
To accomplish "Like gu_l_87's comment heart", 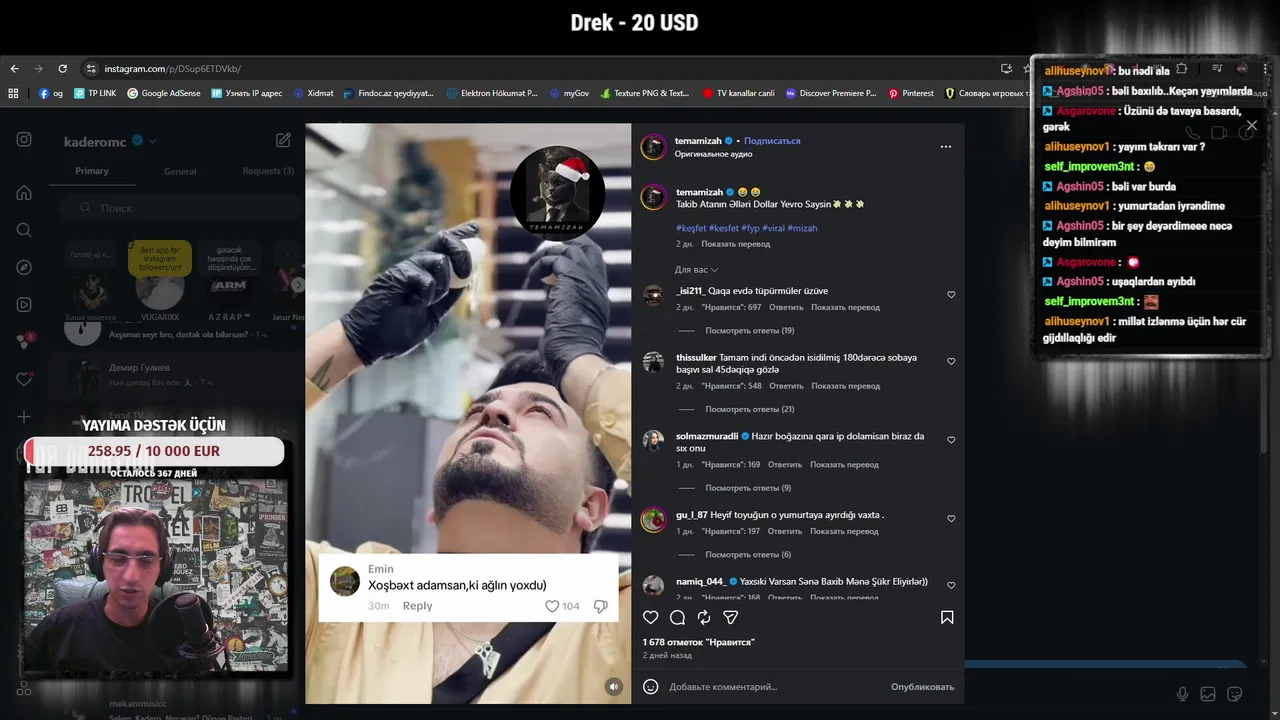I will click(951, 519).
